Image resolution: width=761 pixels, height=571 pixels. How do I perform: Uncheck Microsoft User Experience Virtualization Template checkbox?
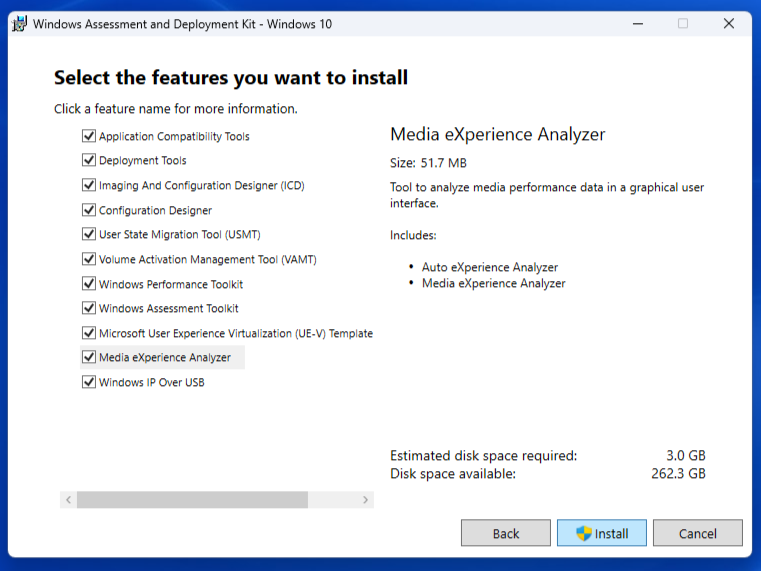coord(89,333)
